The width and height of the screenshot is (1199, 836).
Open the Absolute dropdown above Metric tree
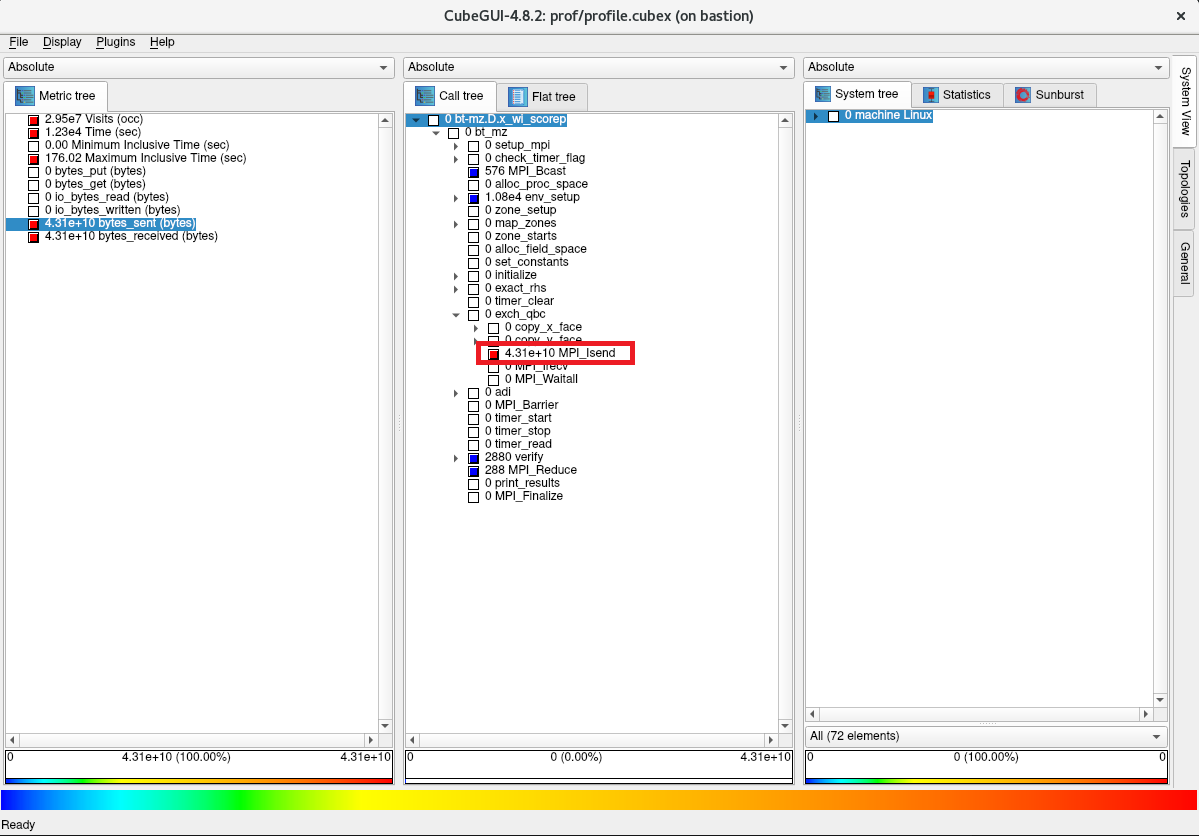pos(199,67)
